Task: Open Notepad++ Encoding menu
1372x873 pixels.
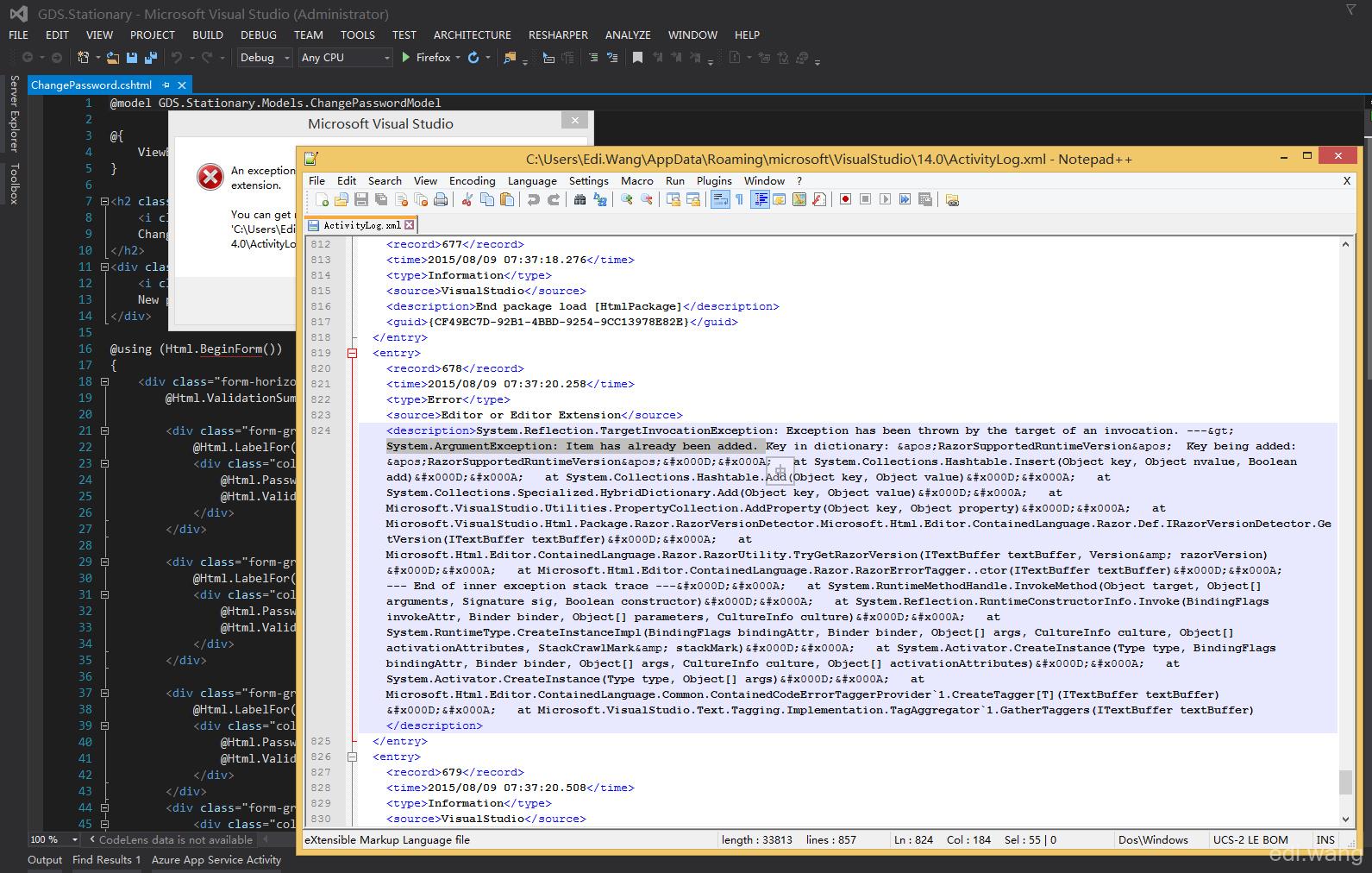Action: pos(472,180)
